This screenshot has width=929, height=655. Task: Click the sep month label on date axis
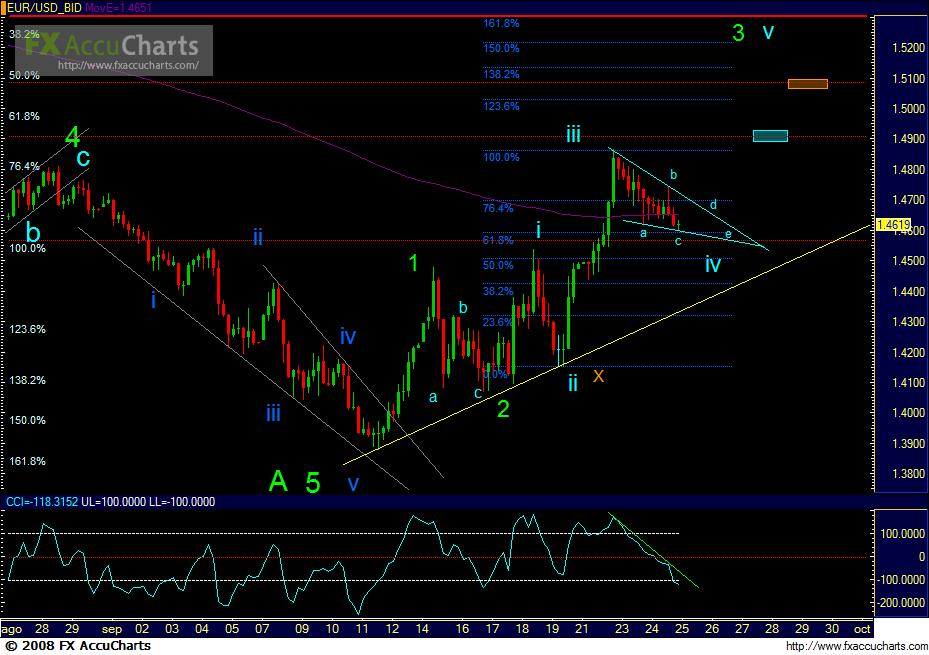(112, 629)
